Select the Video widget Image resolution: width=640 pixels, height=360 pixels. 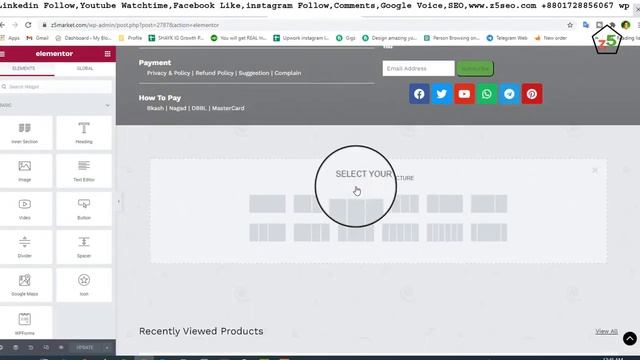tap(24, 209)
